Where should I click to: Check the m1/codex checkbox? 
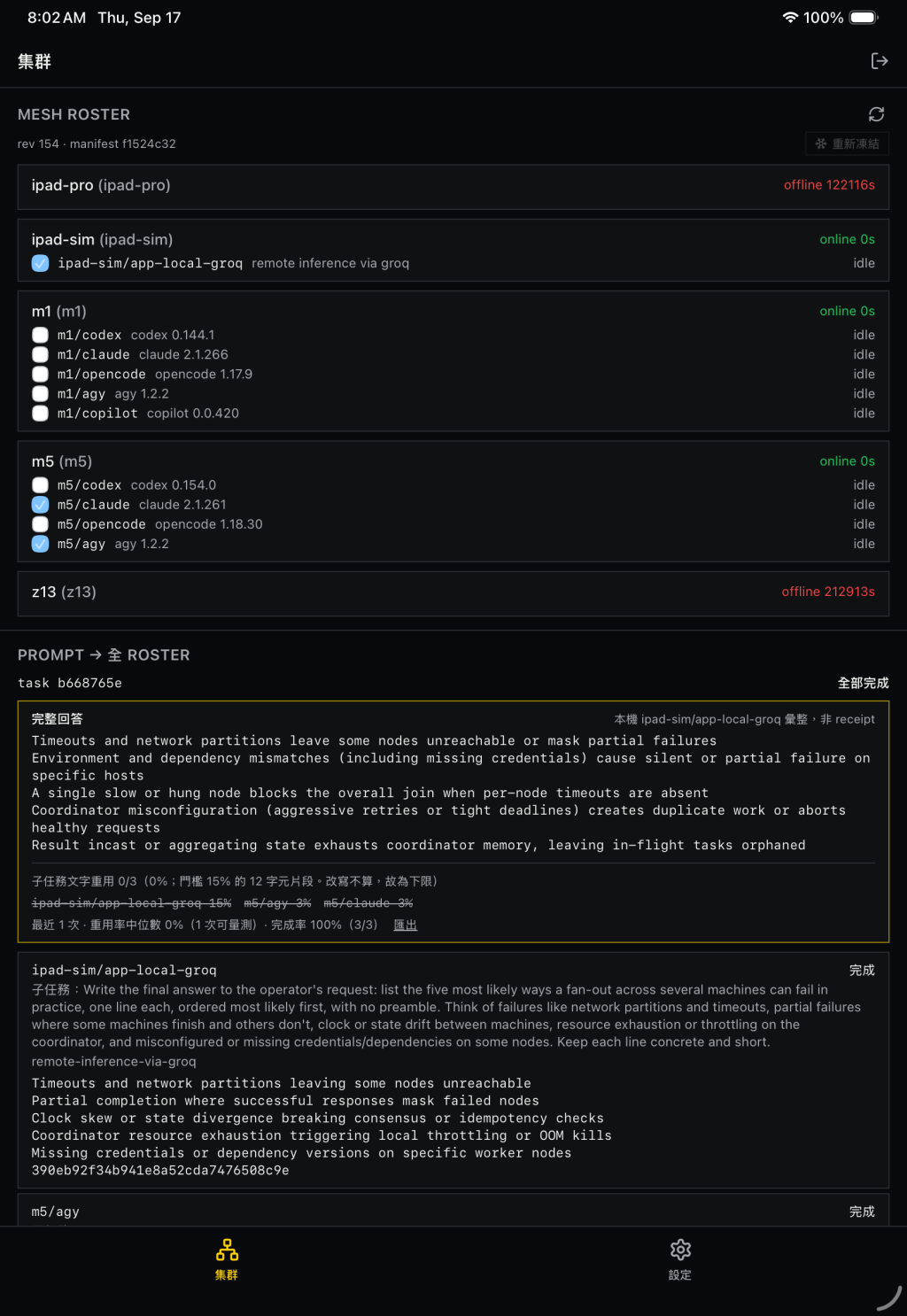click(x=40, y=335)
